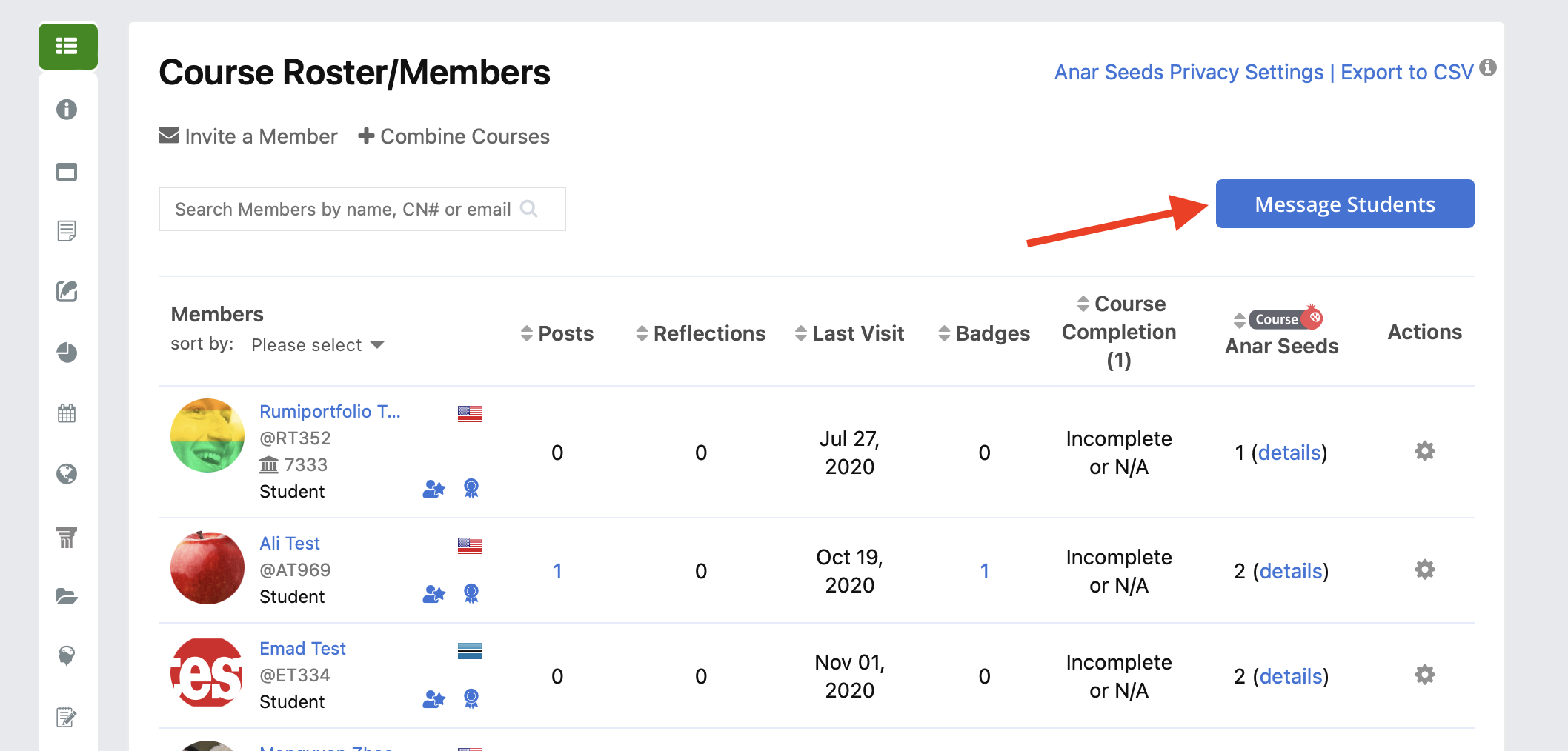Screen dimensions: 1568x751
Task: Open the window panel icon in sidebar
Action: pos(67,172)
